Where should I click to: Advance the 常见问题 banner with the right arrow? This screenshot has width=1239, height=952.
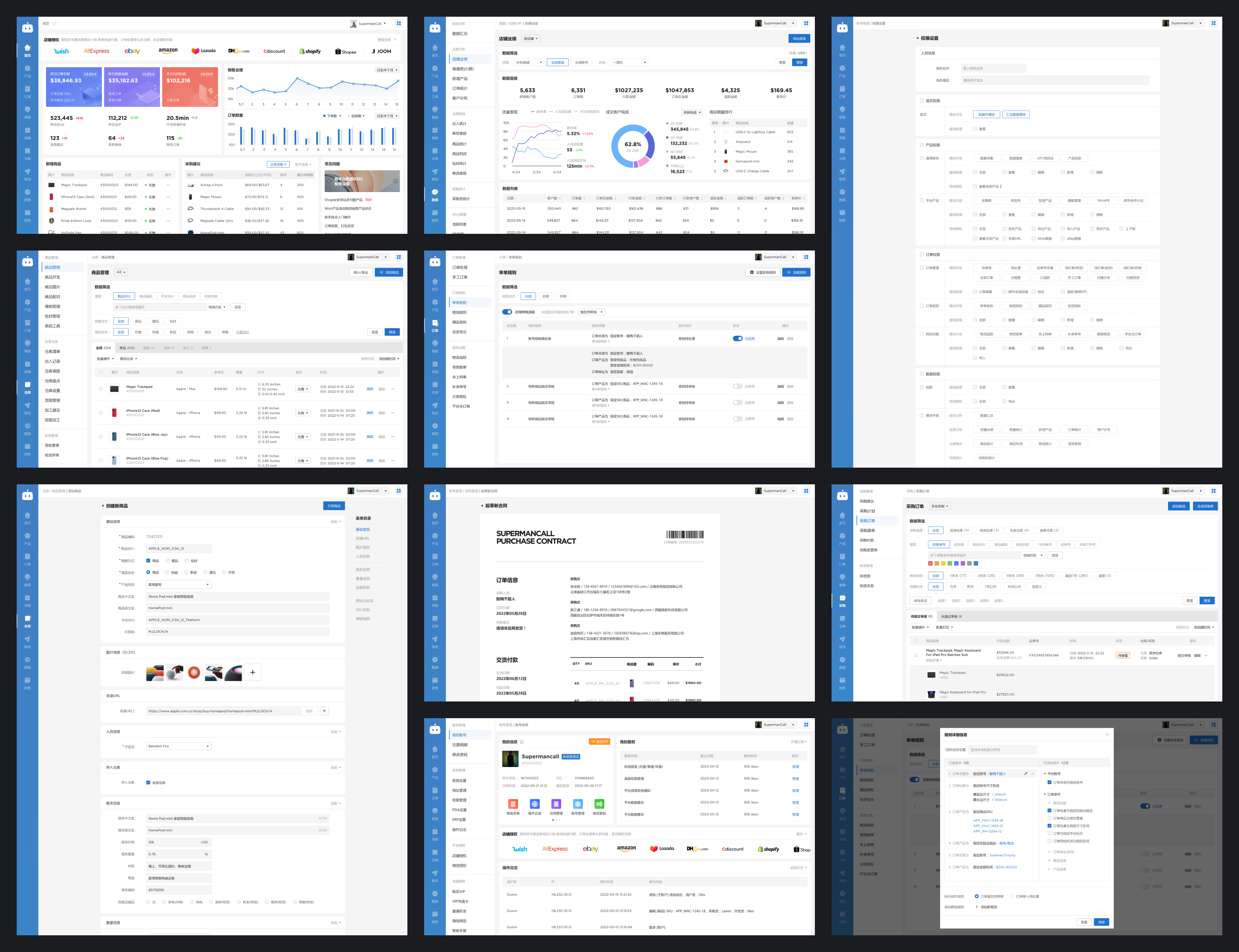pos(395,181)
